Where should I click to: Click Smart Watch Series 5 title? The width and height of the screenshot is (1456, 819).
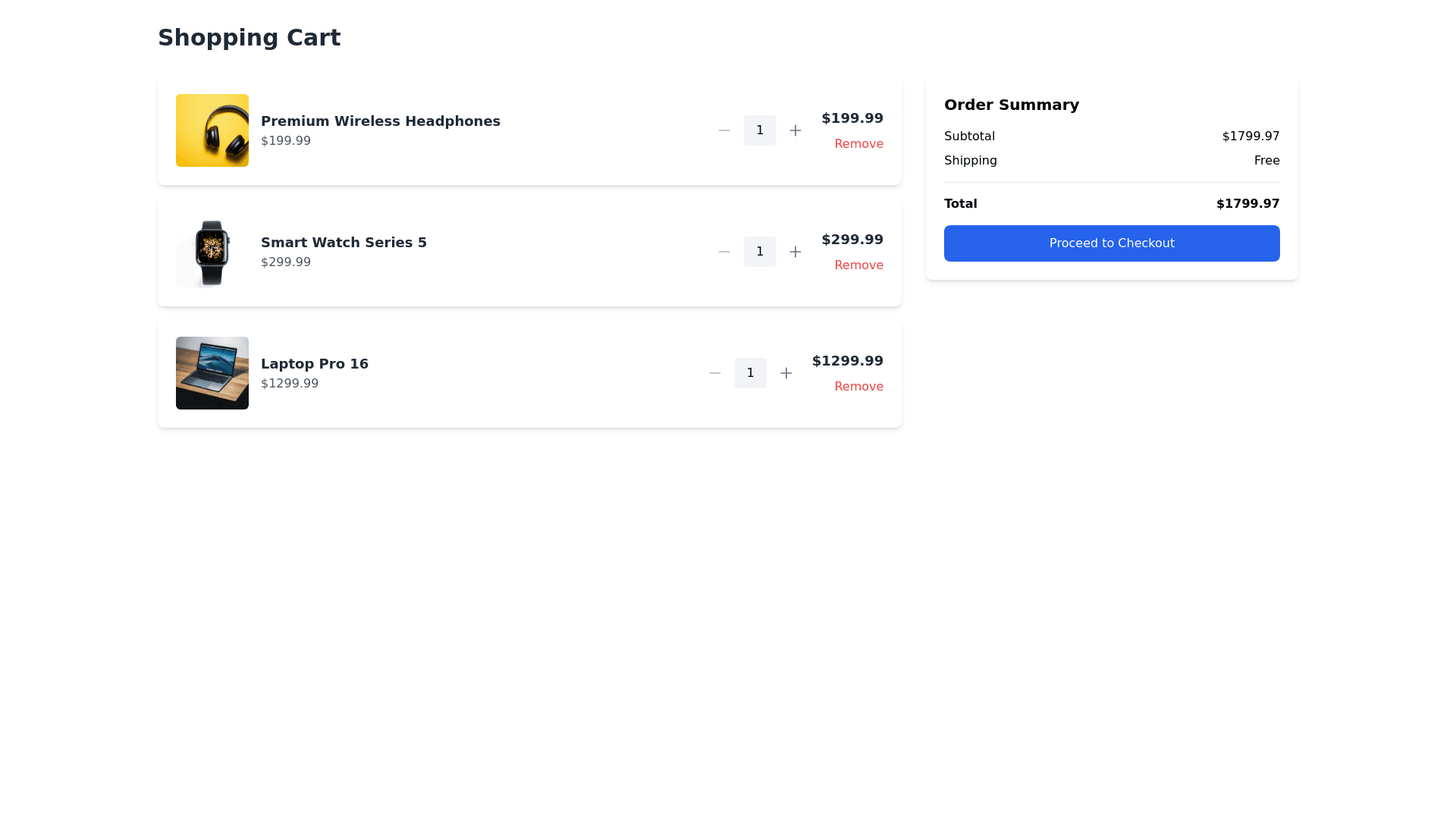tap(344, 243)
